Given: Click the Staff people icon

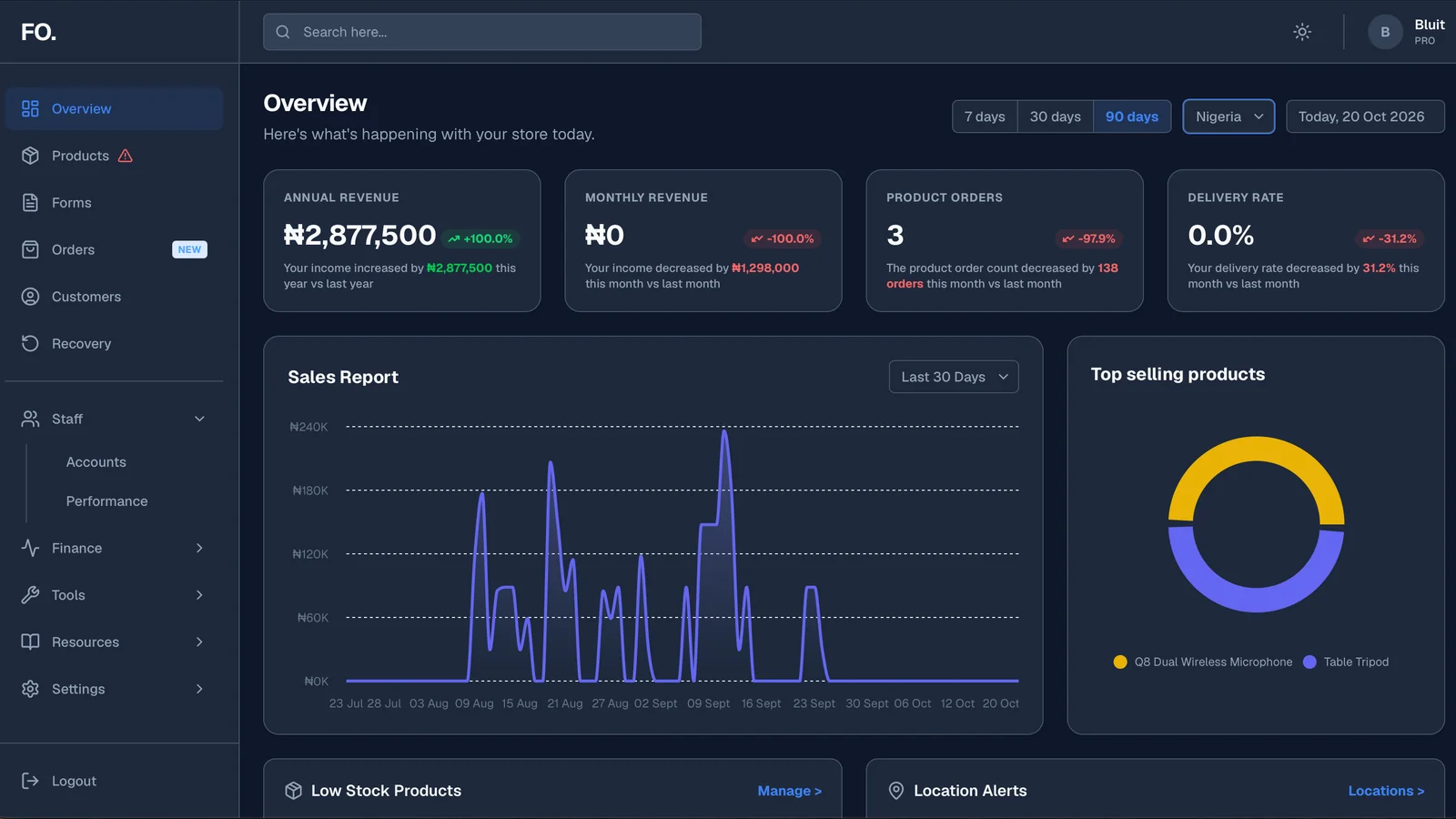Looking at the screenshot, I should pos(30,419).
